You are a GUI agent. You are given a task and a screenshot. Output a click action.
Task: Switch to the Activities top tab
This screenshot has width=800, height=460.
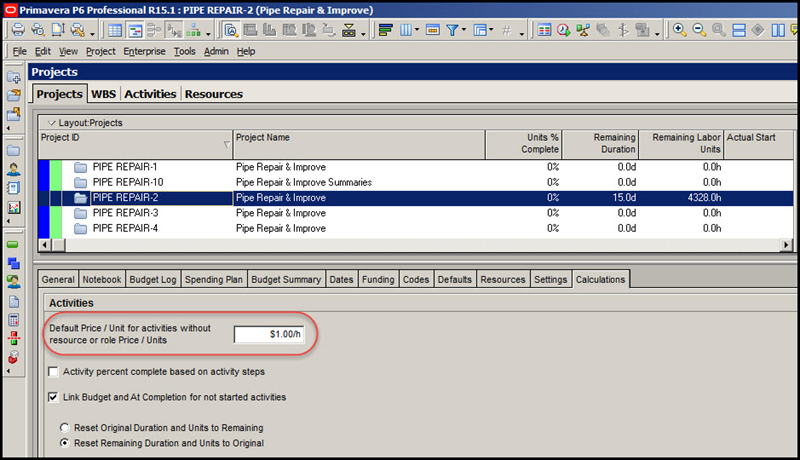[x=150, y=94]
